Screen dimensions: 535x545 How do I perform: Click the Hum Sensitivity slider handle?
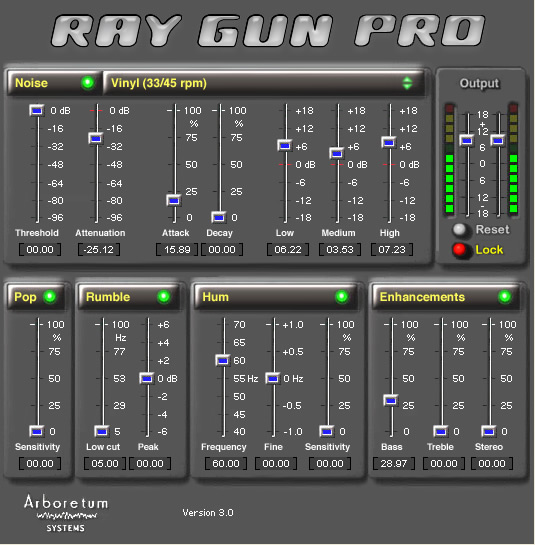(326, 431)
